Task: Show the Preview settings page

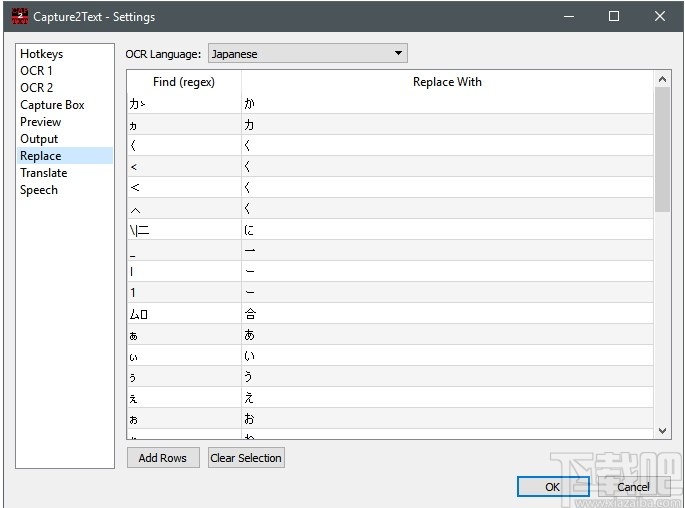Action: [41, 122]
